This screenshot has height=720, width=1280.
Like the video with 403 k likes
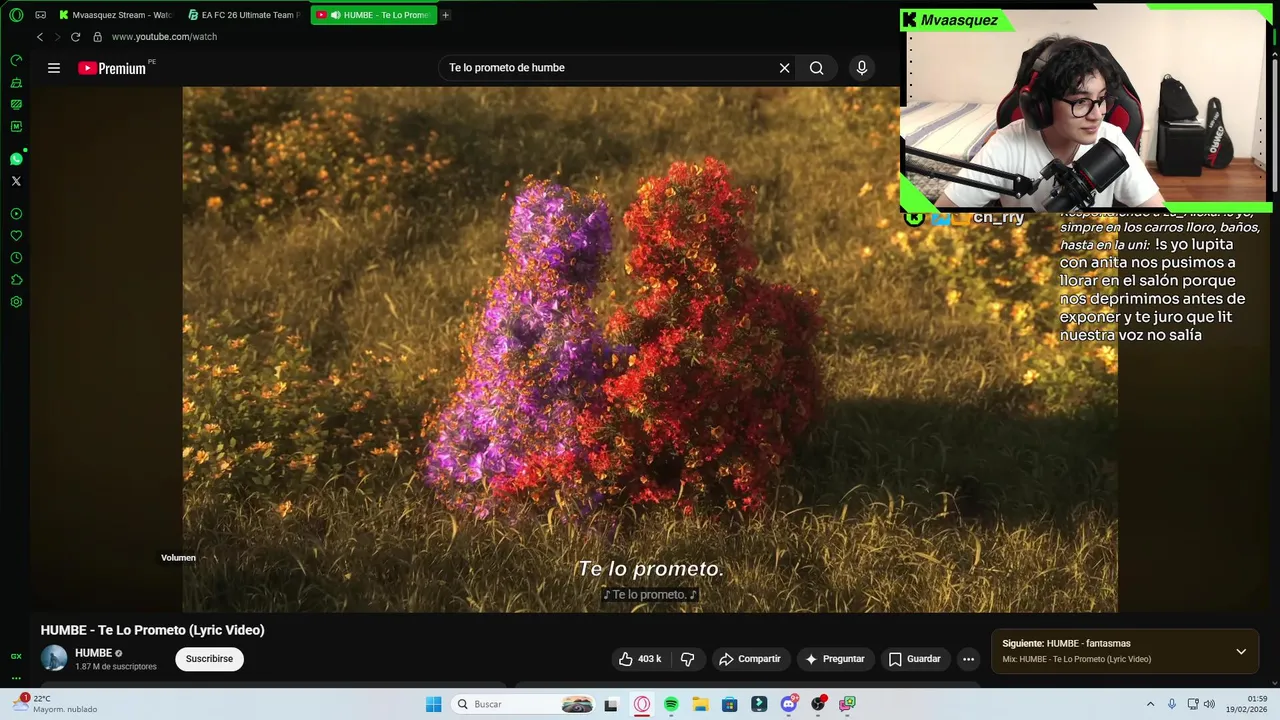(x=640, y=659)
